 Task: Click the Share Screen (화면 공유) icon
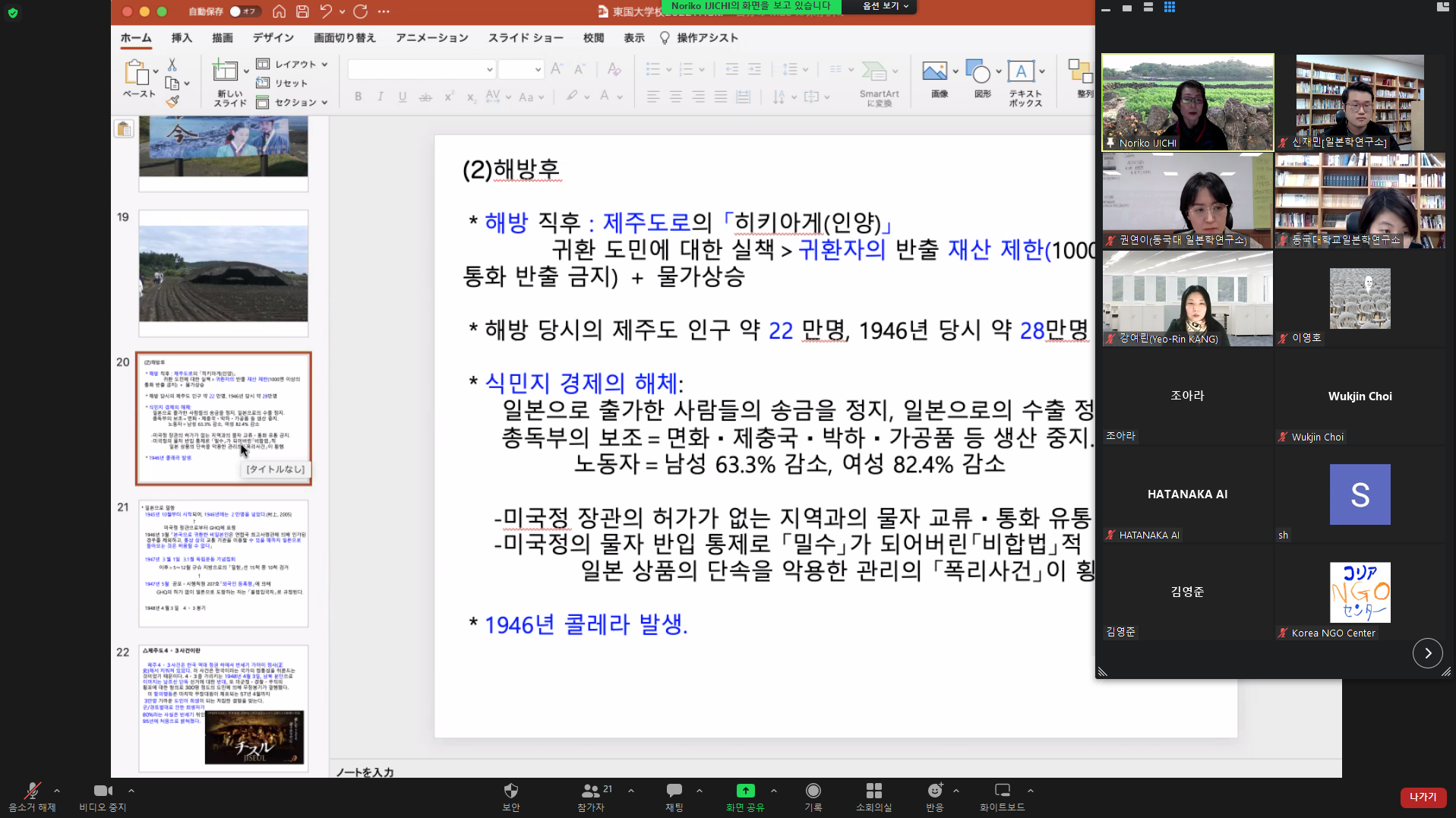pyautogui.click(x=745, y=791)
